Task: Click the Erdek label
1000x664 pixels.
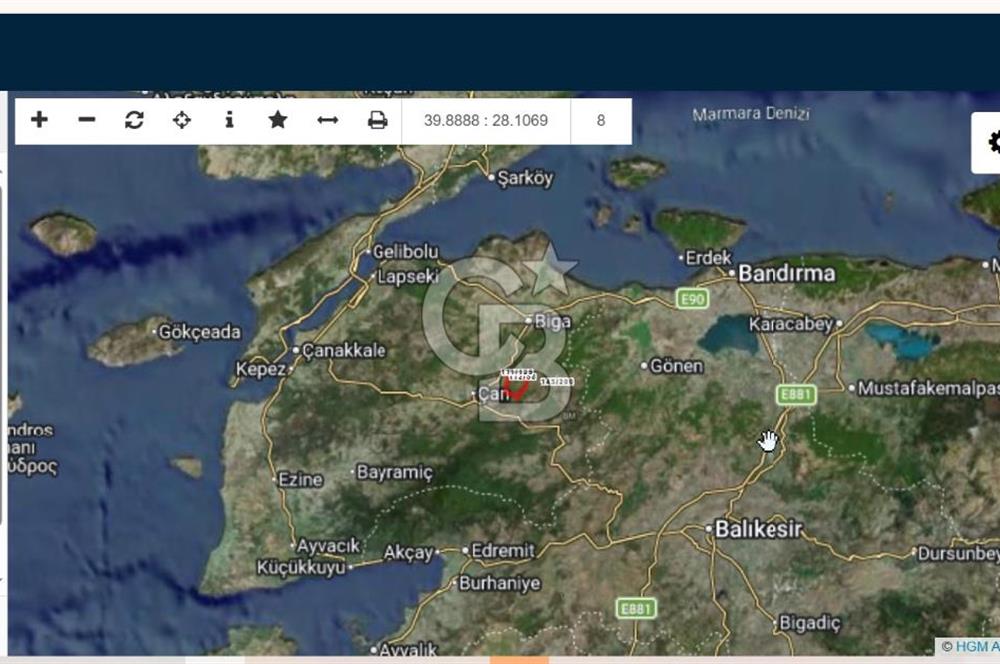Action: coord(709,258)
